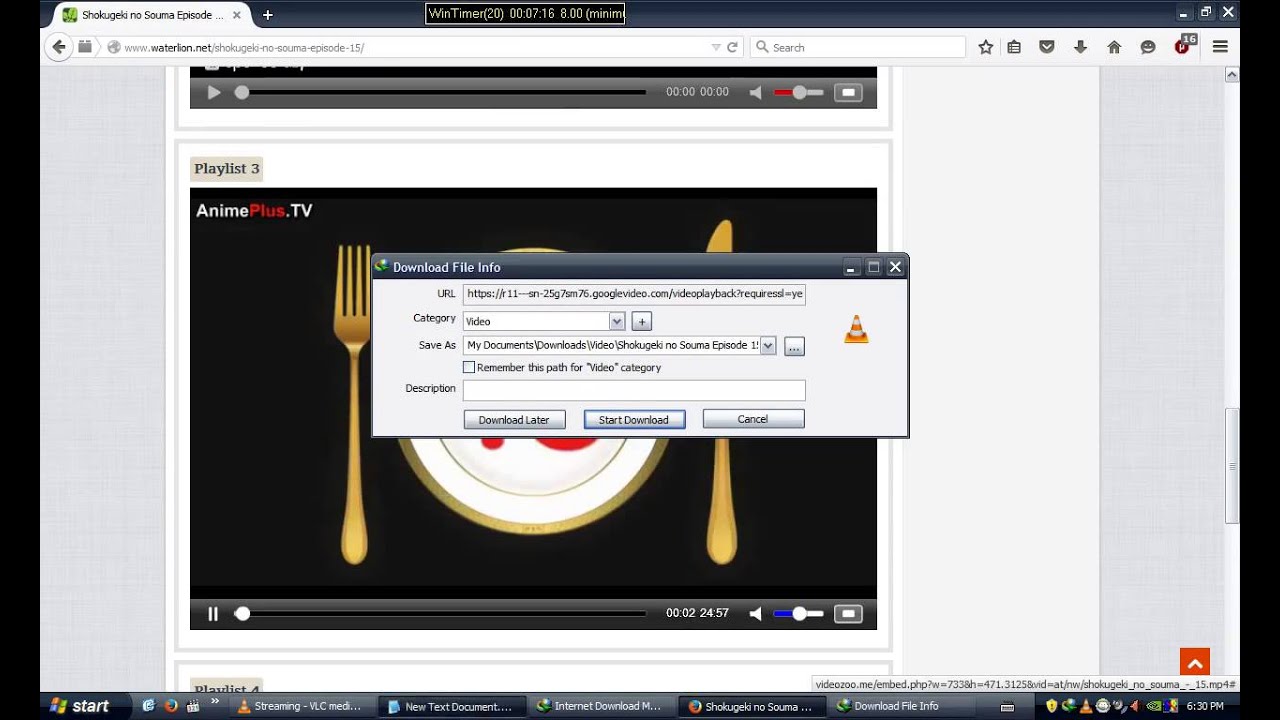Click the AnimePlus.TV logo in video
The height and width of the screenshot is (720, 1280).
pyautogui.click(x=254, y=210)
